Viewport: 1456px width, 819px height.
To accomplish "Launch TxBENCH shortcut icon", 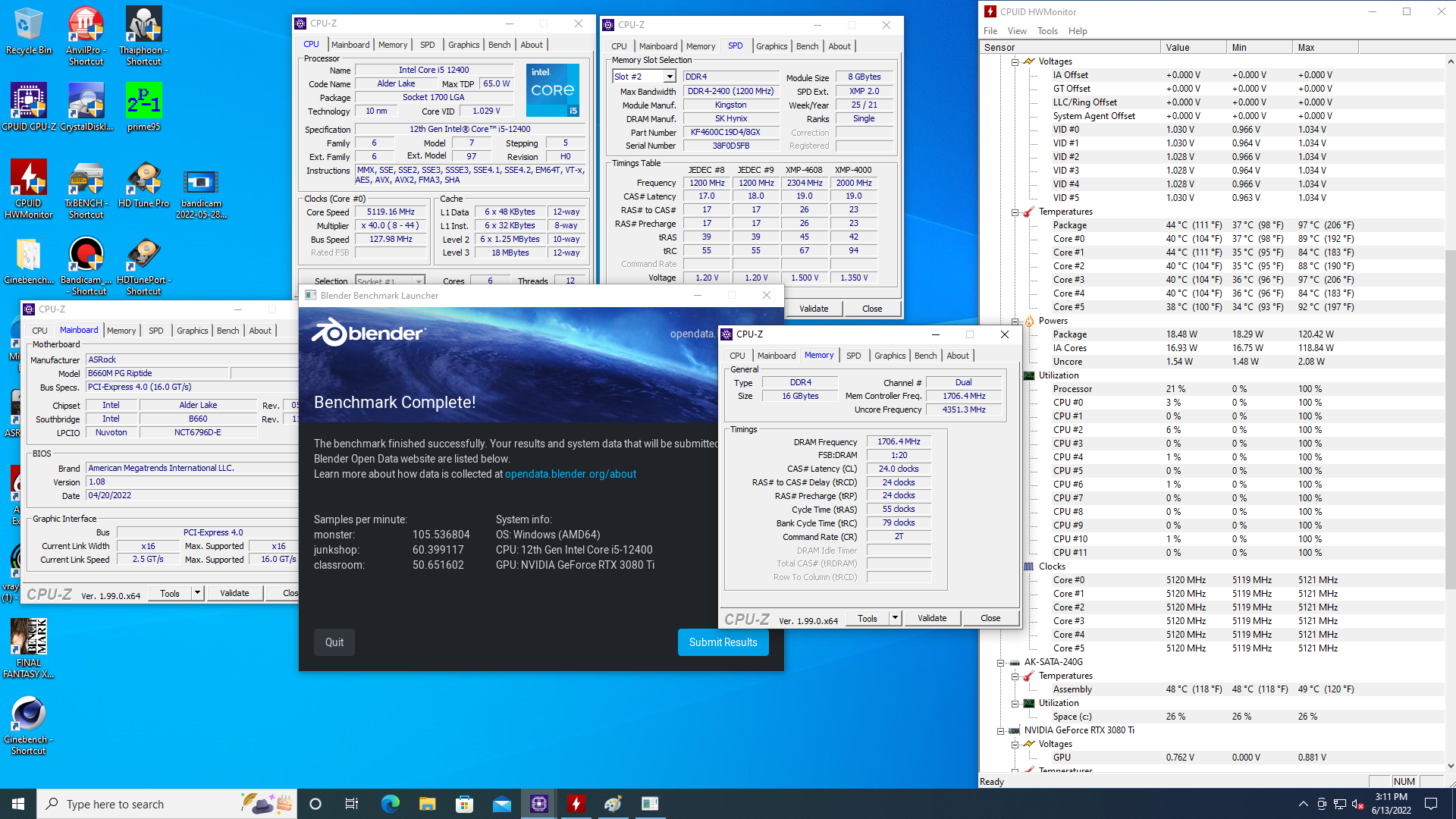I will 86,189.
